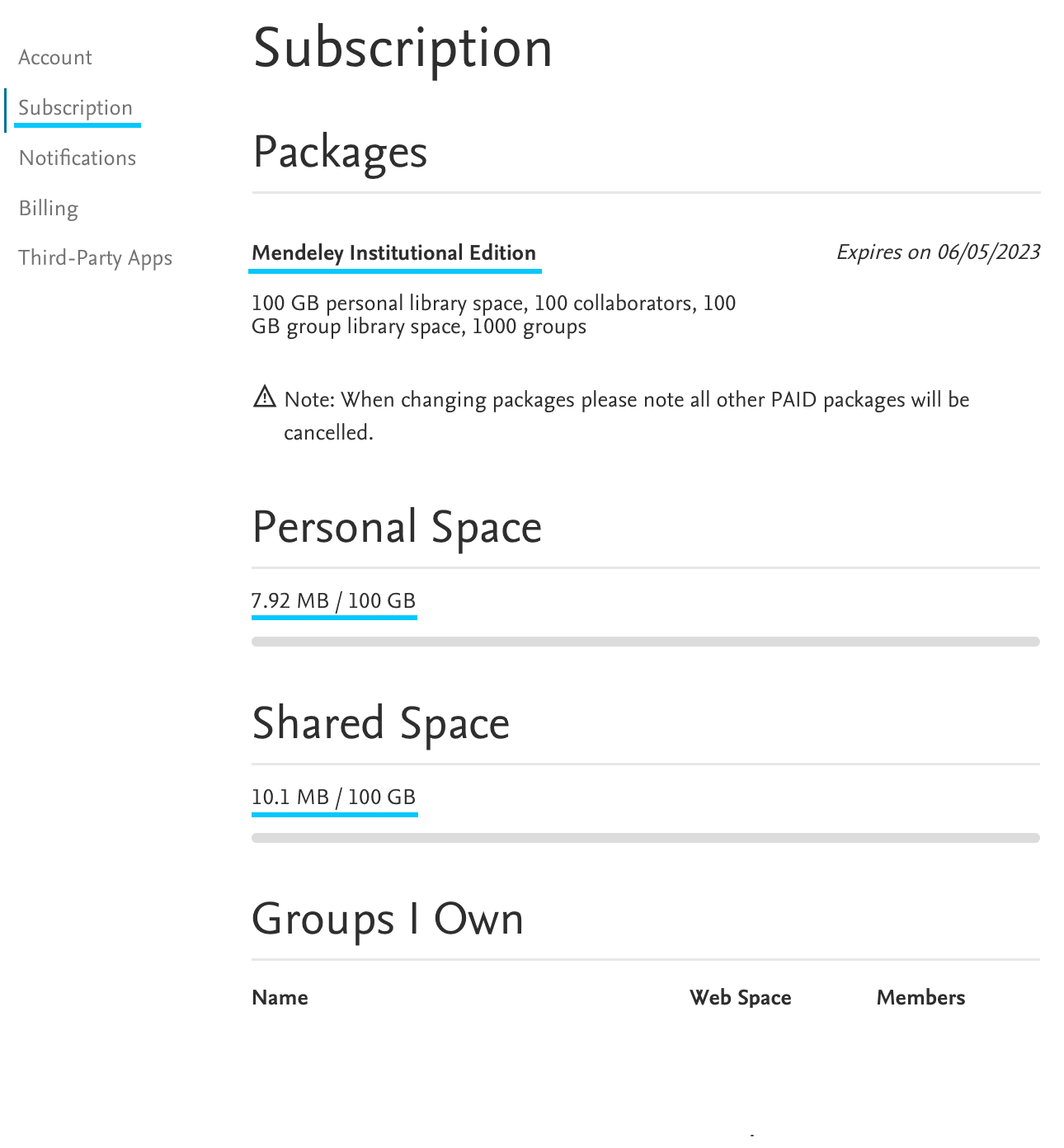Open Third-Party Apps settings
This screenshot has height=1148, width=1064.
[96, 258]
